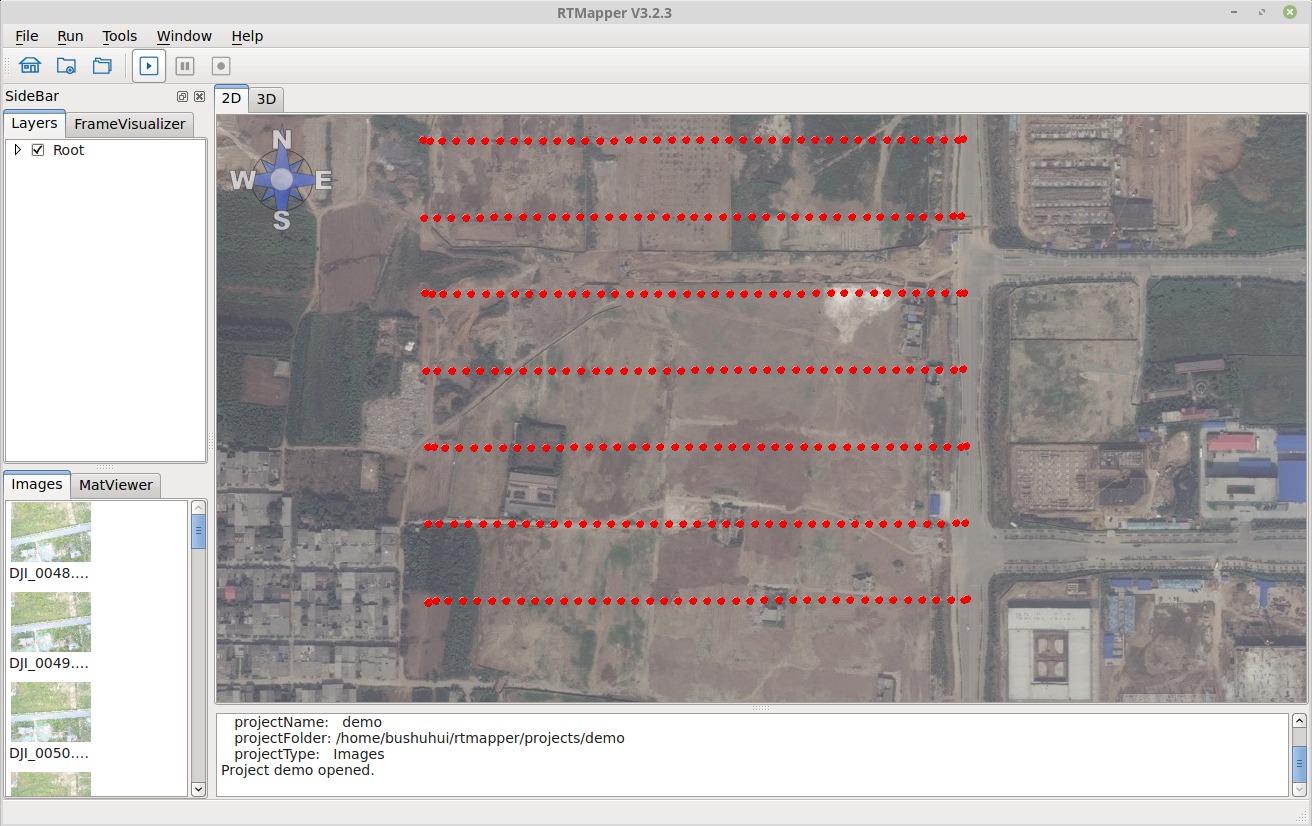Switch to the FrameVisualizer tab
Viewport: 1312px width, 826px height.
(x=129, y=124)
